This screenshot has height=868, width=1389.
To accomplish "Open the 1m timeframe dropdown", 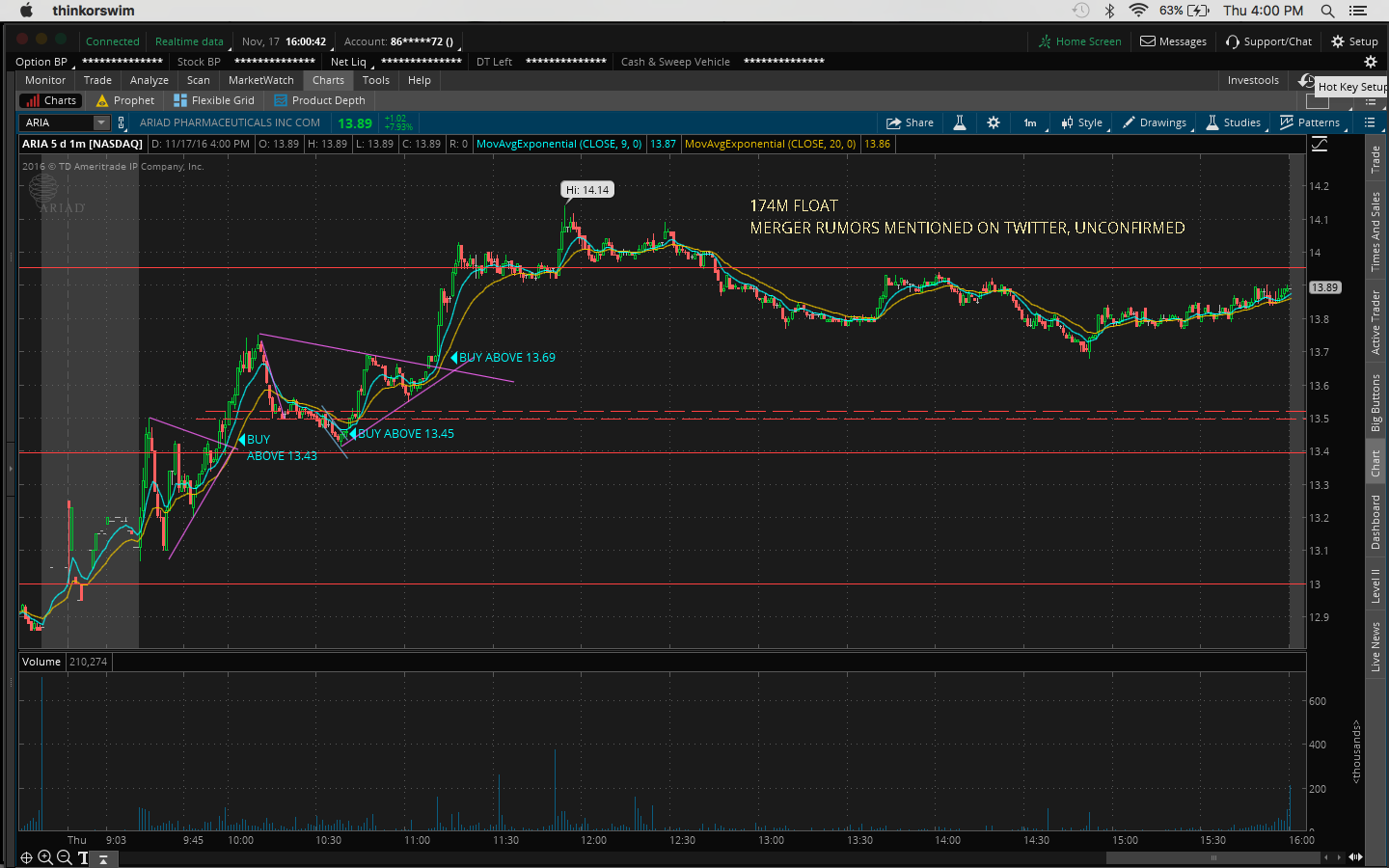I will 1030,122.
